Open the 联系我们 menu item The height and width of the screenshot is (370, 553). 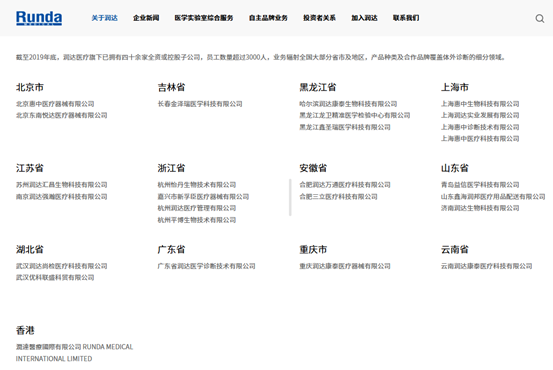[x=406, y=18]
